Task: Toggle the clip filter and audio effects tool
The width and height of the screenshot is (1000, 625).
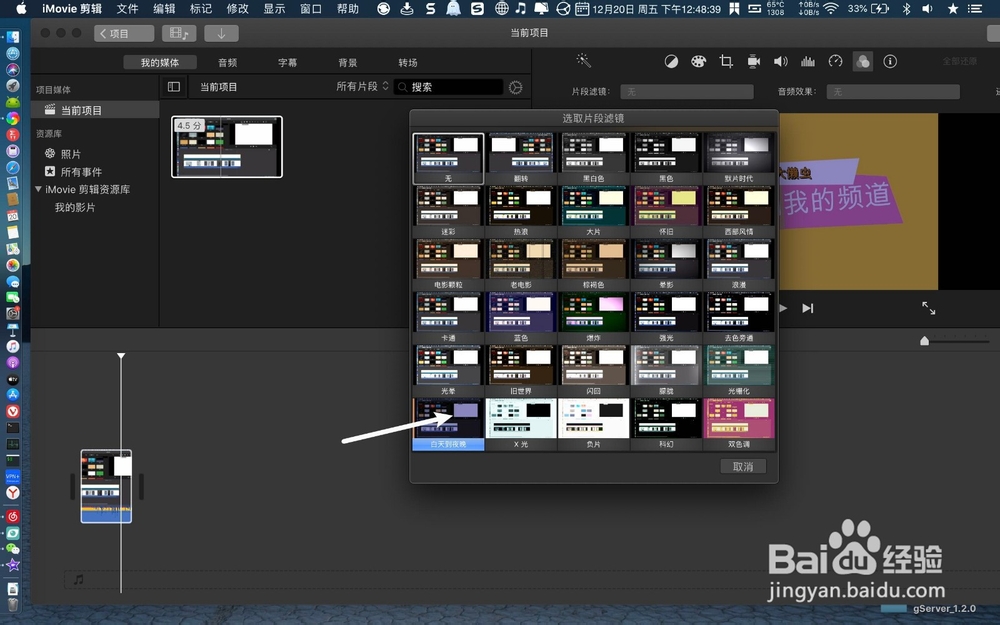Action: click(862, 61)
